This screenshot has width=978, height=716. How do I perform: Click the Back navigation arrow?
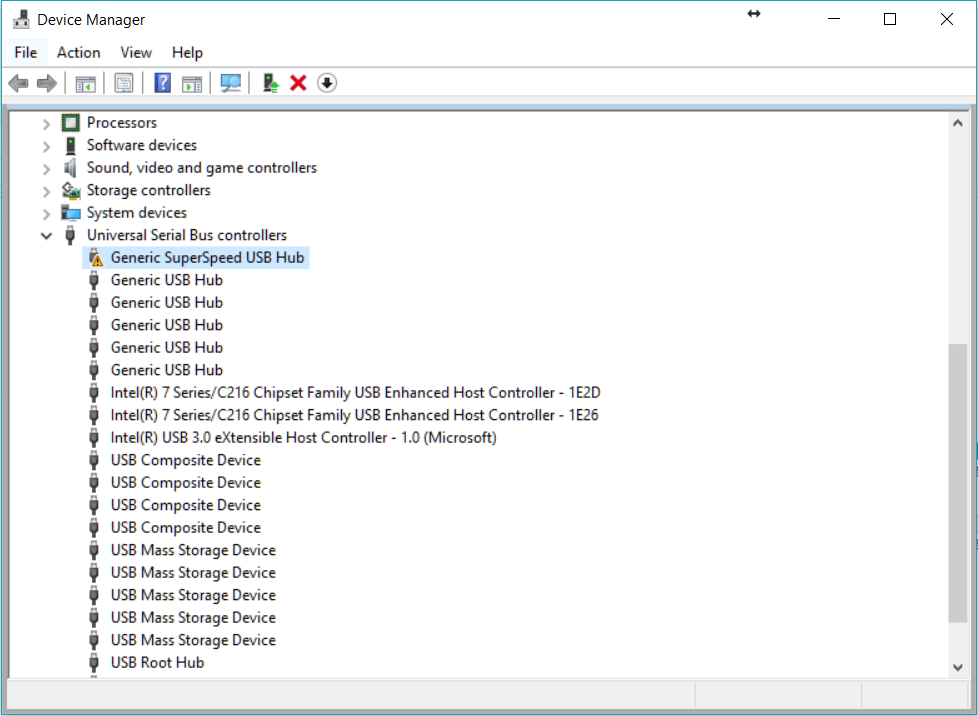coord(18,82)
